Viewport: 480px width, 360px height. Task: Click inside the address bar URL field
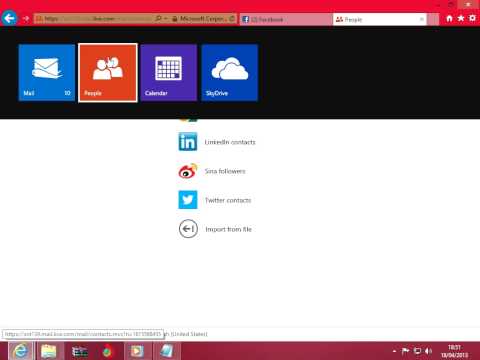point(95,19)
